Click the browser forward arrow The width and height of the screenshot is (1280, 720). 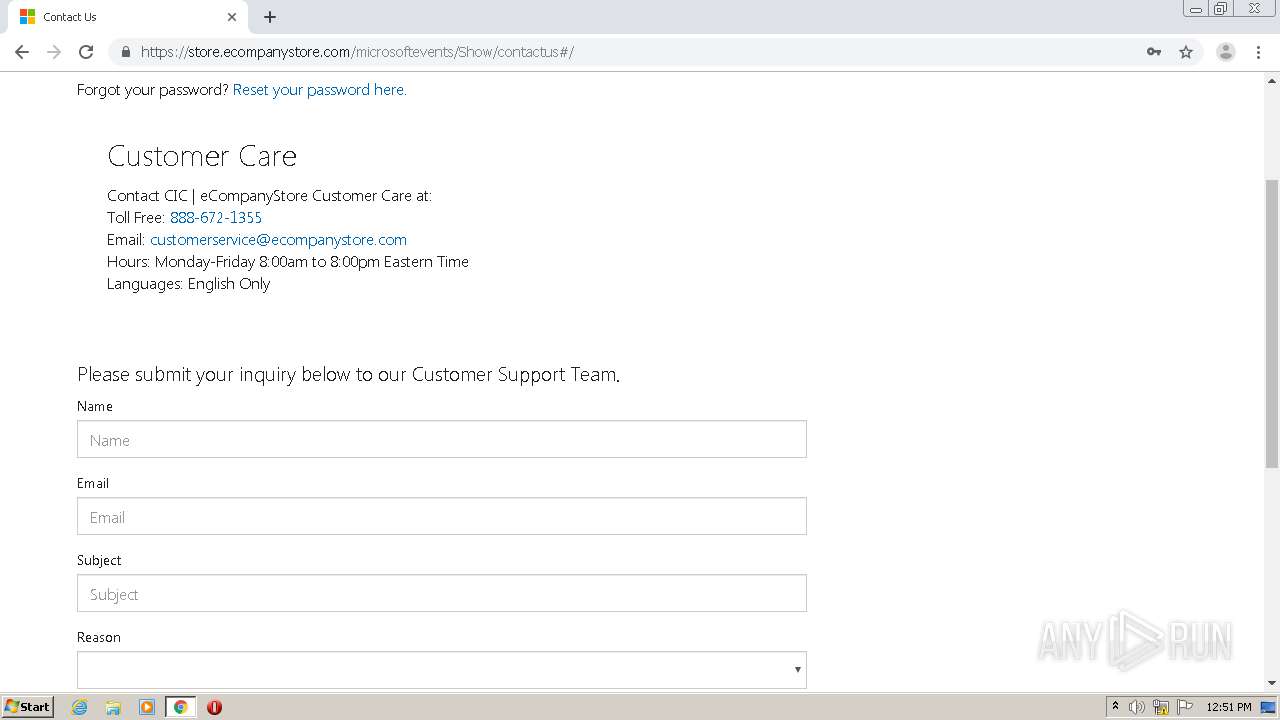coord(54,52)
